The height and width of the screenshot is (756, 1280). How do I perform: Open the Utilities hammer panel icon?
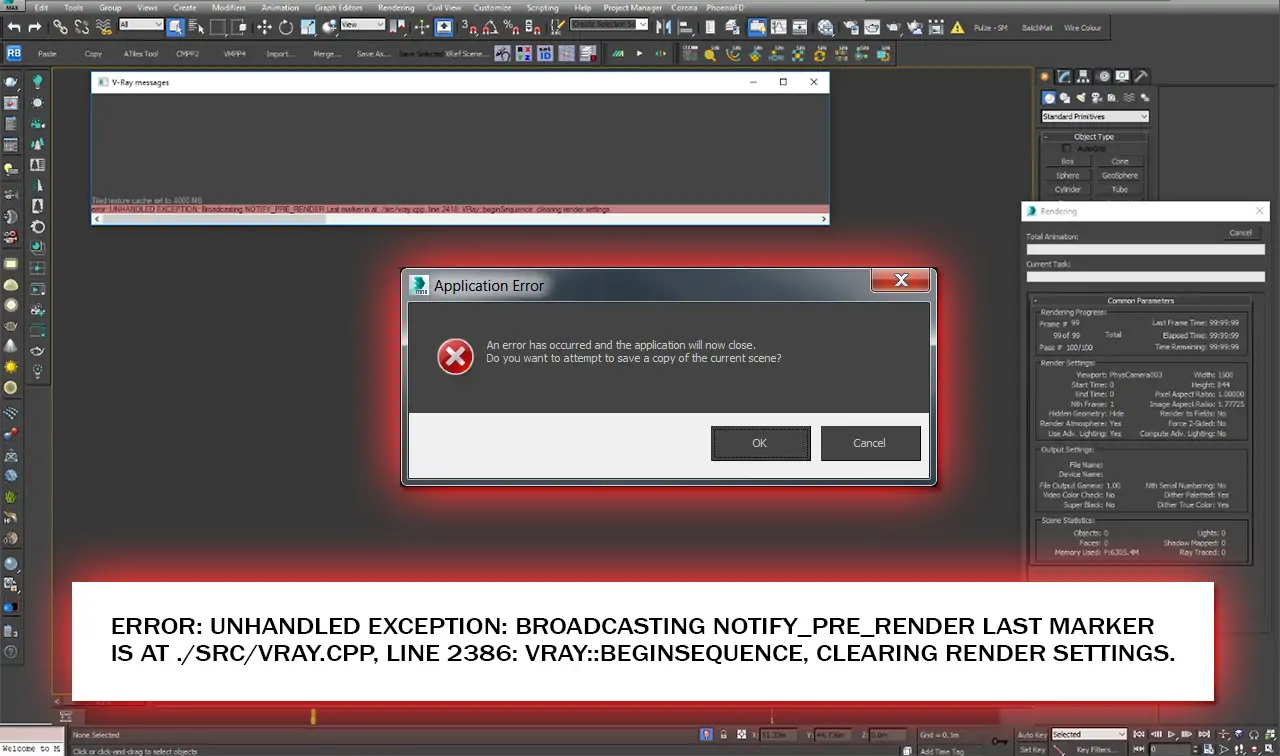pos(1140,76)
